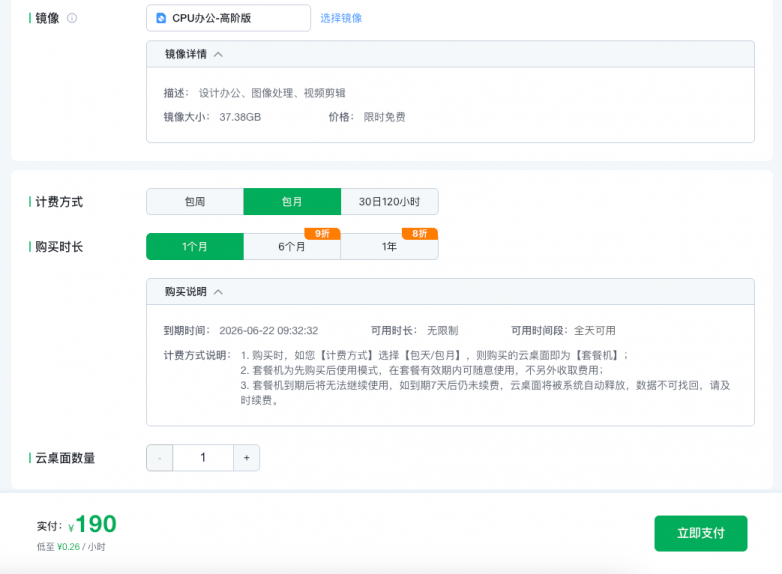Click the CPU办公-高阶版 image field

click(x=228, y=18)
